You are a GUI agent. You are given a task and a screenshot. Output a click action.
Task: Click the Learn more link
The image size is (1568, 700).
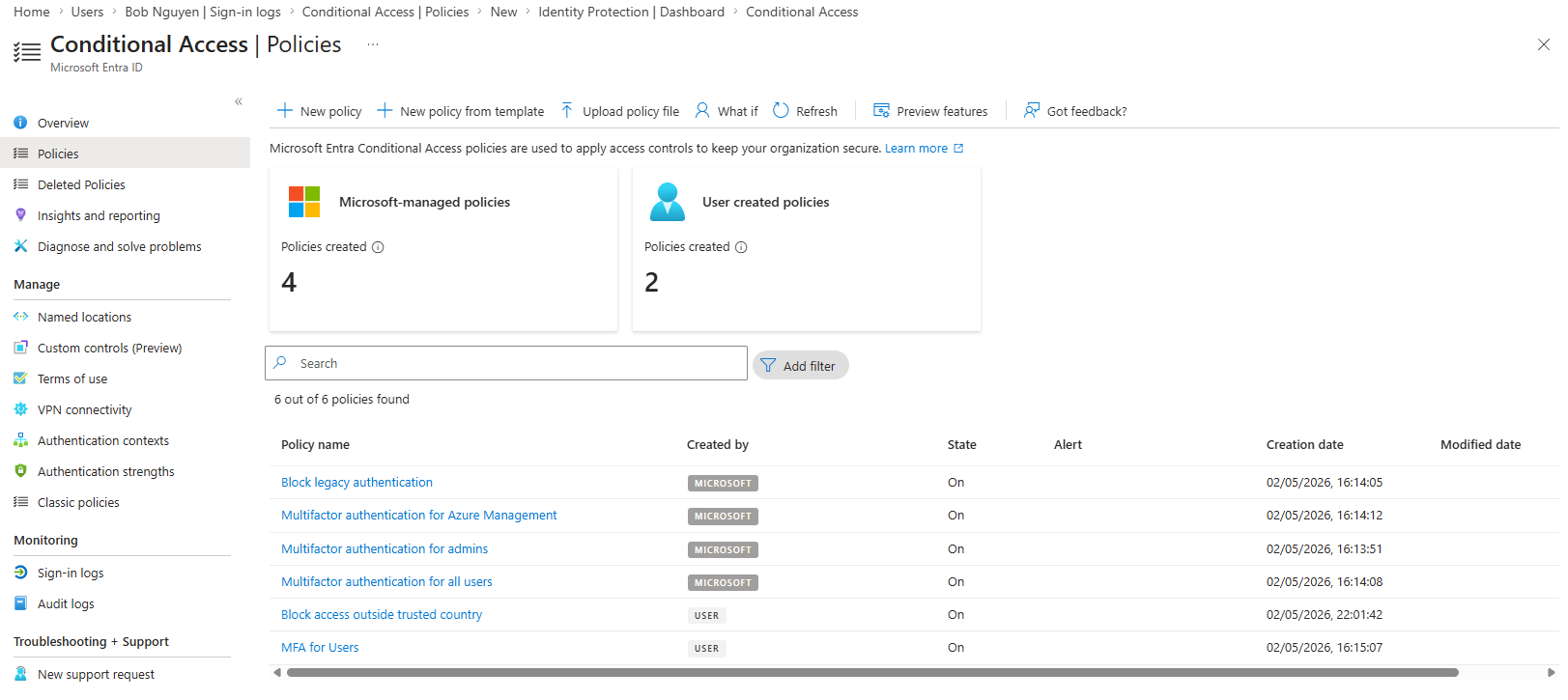click(x=924, y=148)
